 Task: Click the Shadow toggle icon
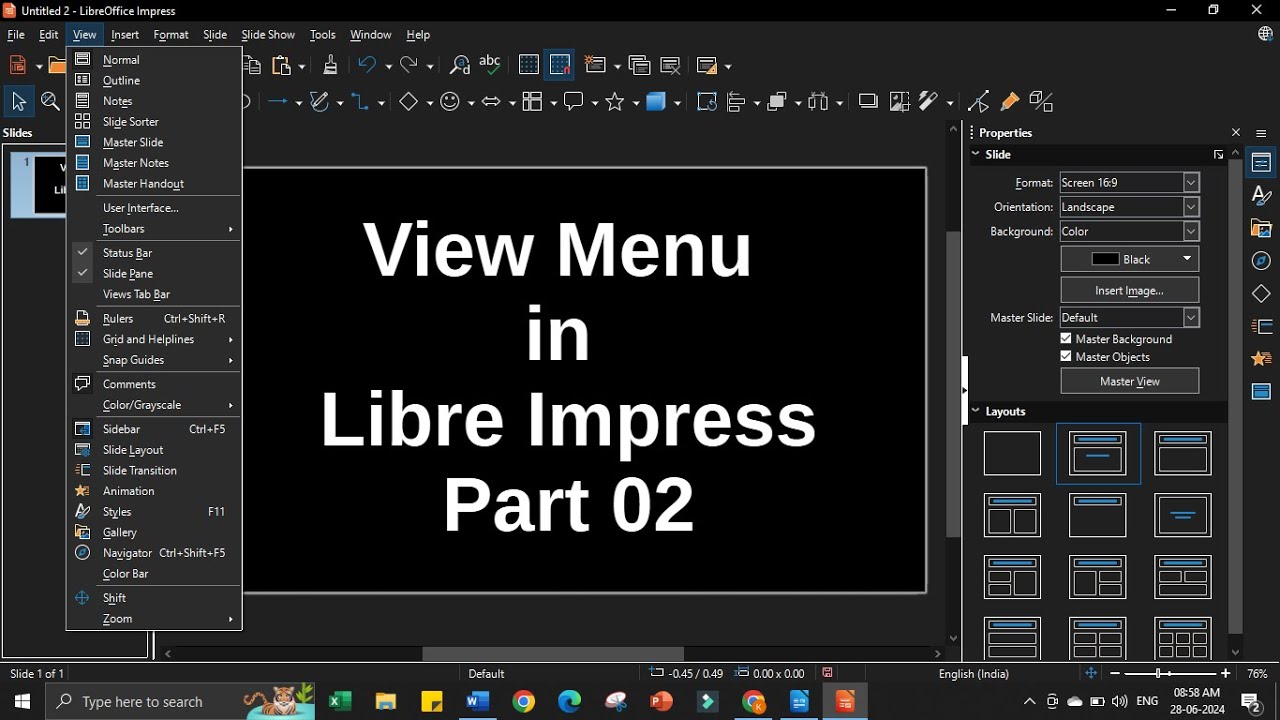868,102
